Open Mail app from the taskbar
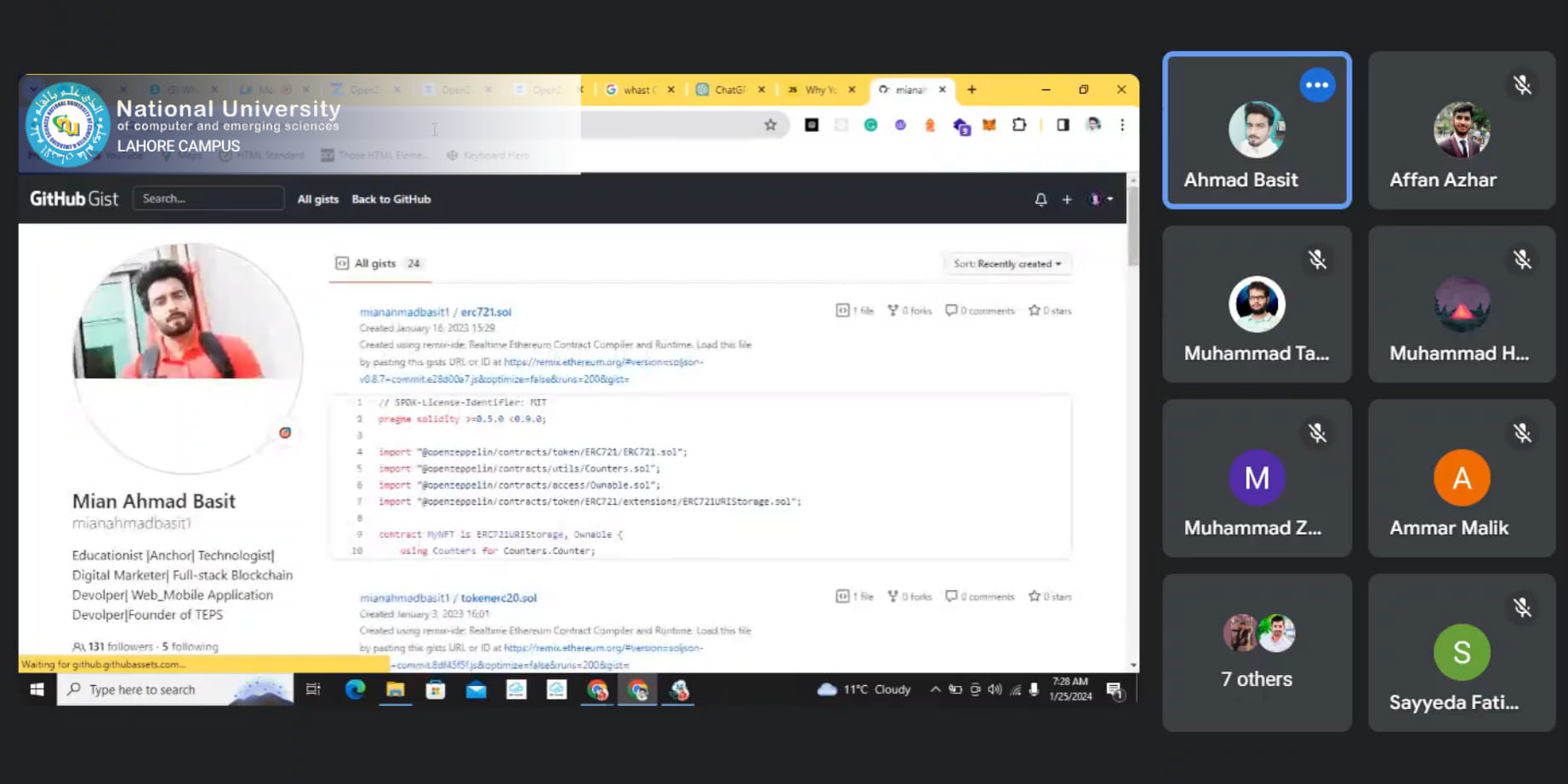This screenshot has height=784, width=1568. [476, 690]
